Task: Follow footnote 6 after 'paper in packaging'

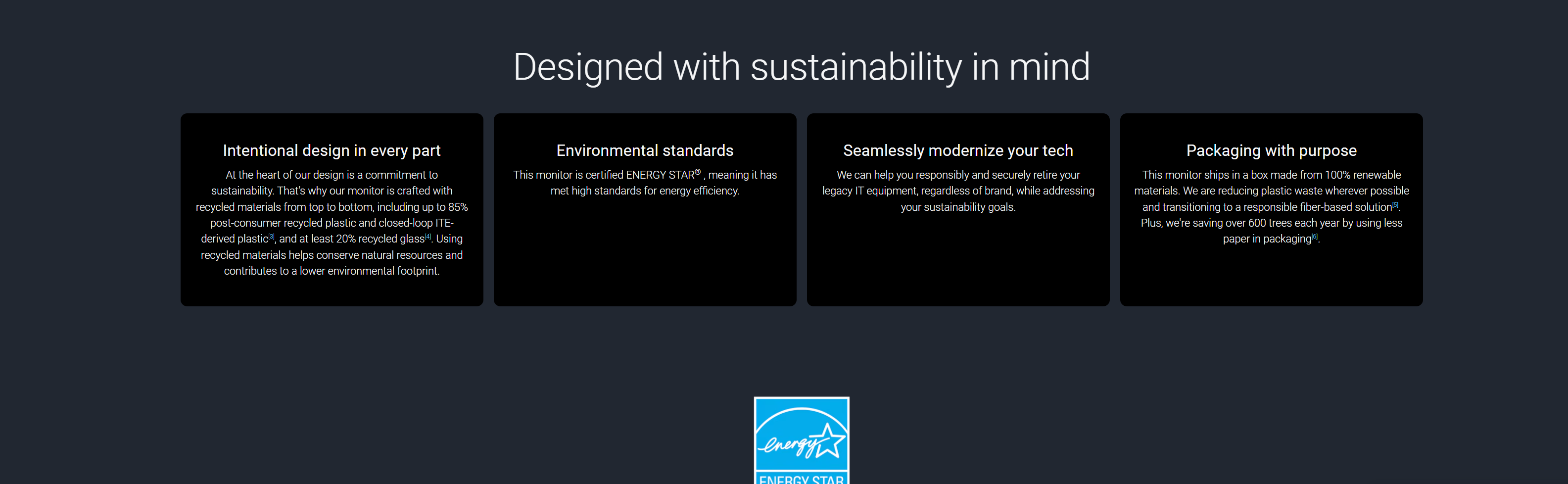Action: pyautogui.click(x=1314, y=236)
